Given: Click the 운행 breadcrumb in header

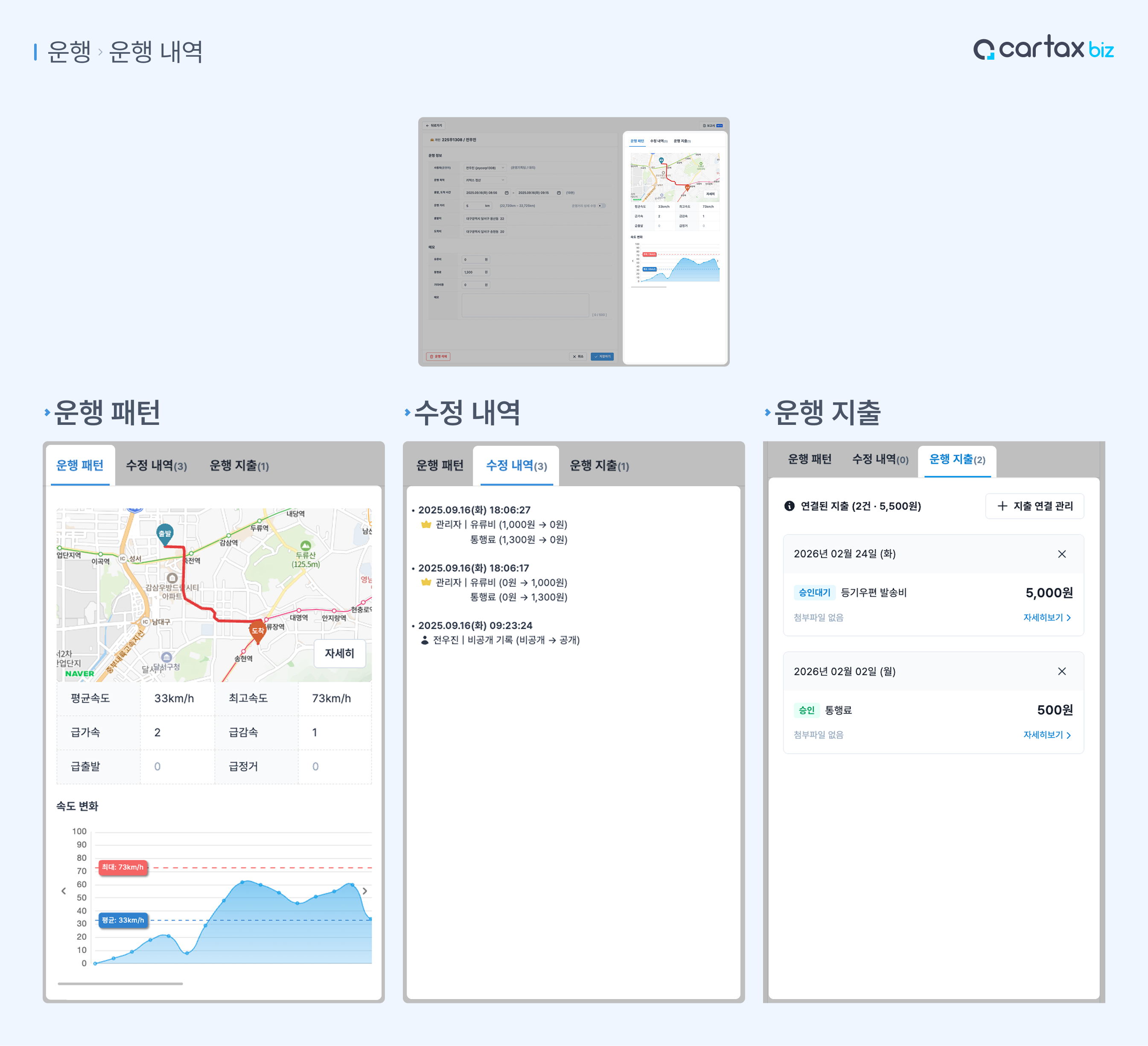Looking at the screenshot, I should tap(69, 52).
